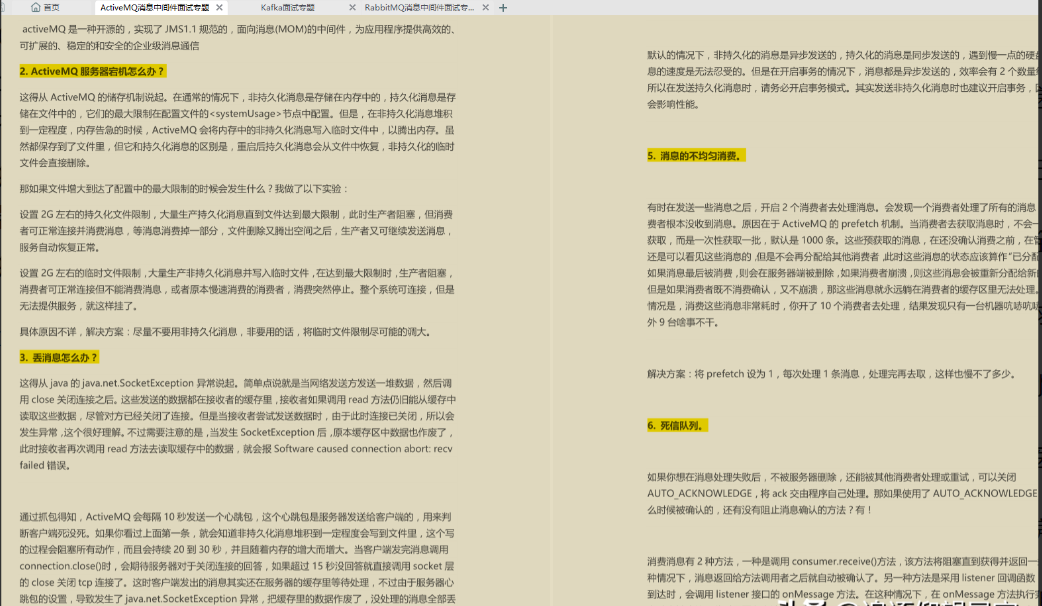Screen dimensions: 1042x606
Task: Click the line starting '设置 2G 左右的临时文件限制'
Action: [x=237, y=273]
